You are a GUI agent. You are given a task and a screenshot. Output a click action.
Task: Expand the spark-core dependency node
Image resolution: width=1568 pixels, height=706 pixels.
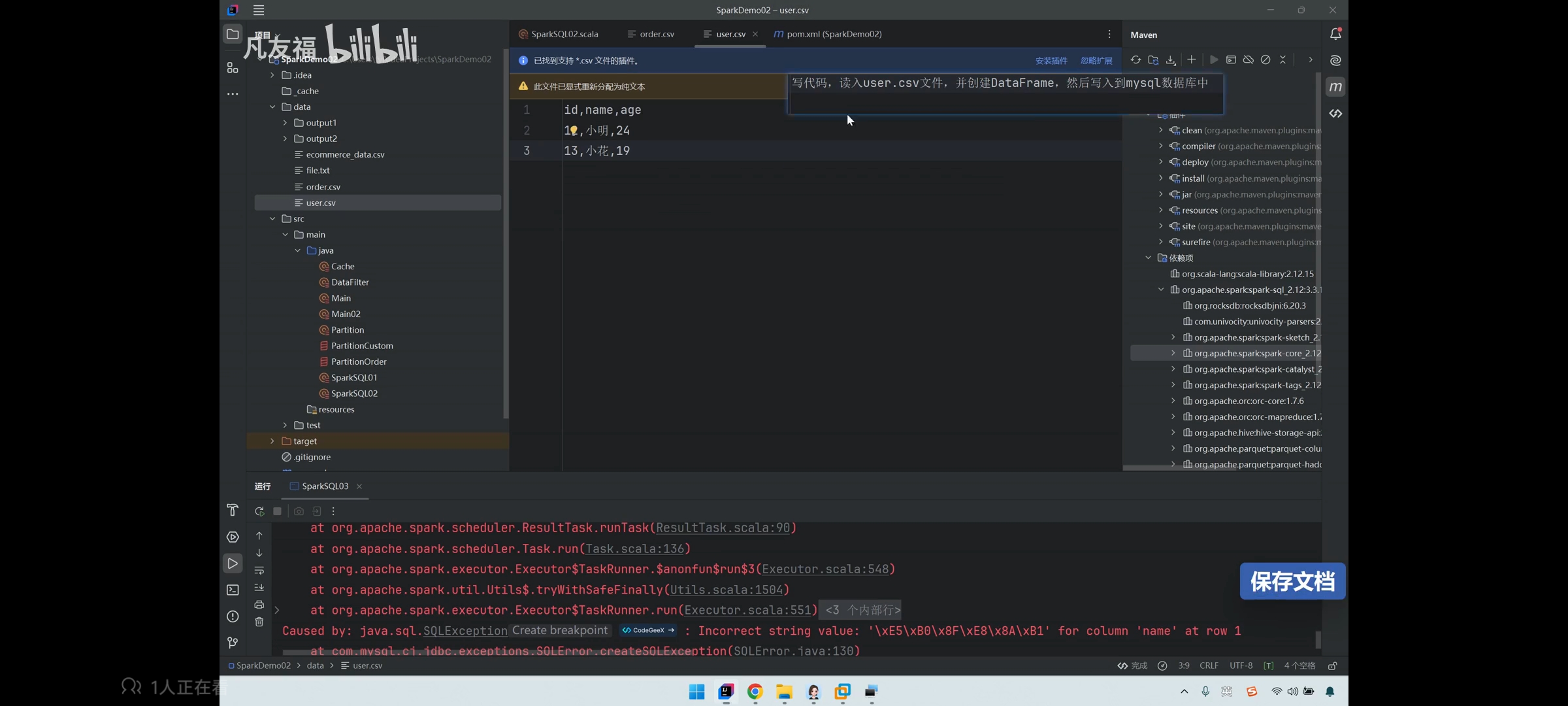[x=1173, y=354]
